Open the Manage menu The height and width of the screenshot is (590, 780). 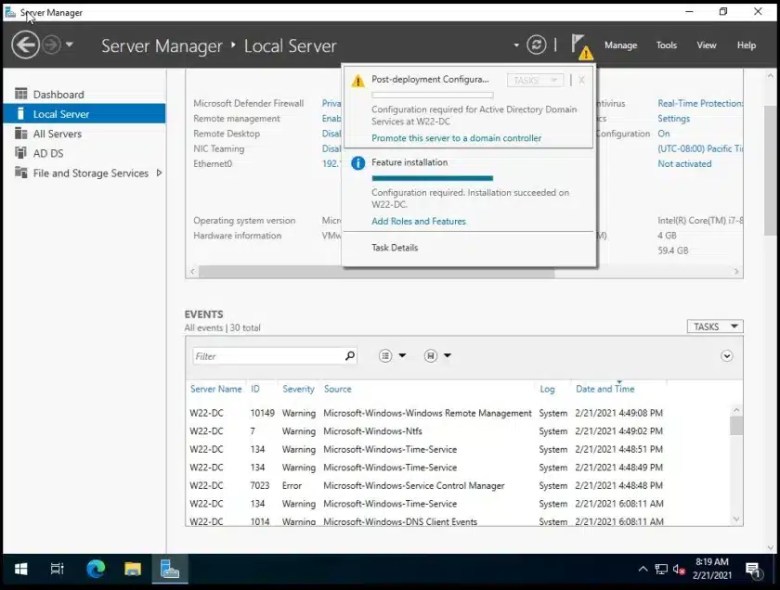click(620, 45)
